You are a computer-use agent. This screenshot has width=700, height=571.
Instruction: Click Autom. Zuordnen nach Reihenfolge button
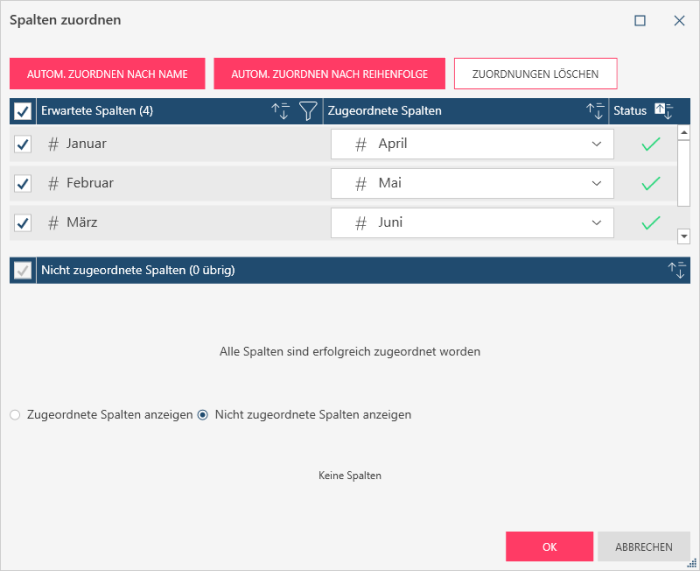[x=329, y=74]
